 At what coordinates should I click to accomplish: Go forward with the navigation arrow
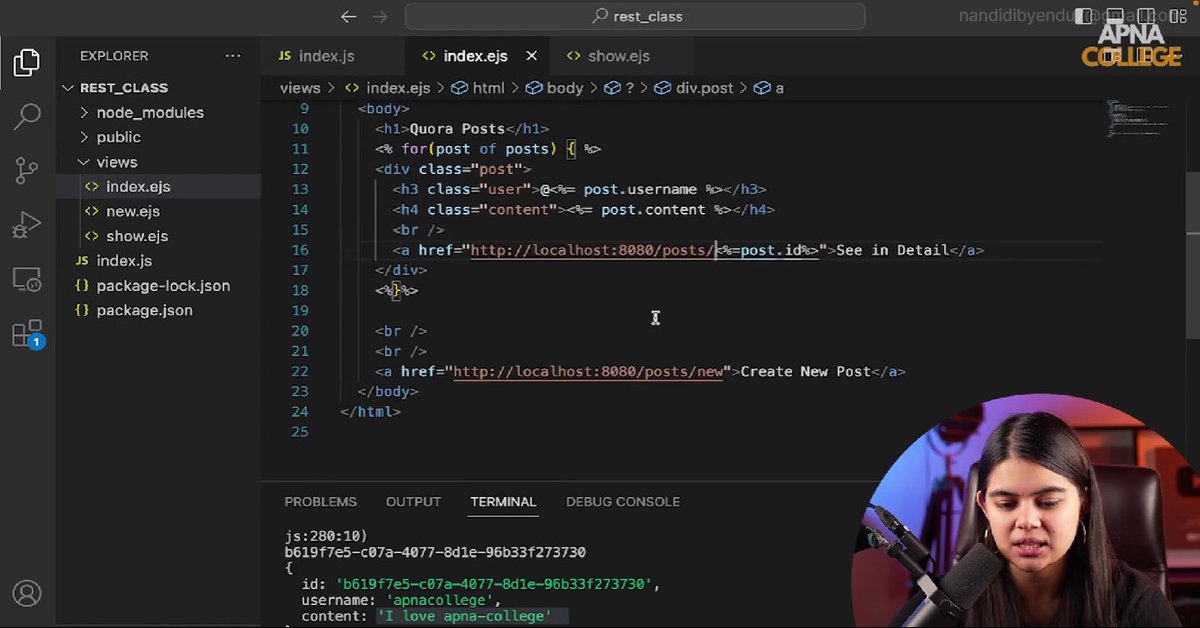tap(380, 16)
